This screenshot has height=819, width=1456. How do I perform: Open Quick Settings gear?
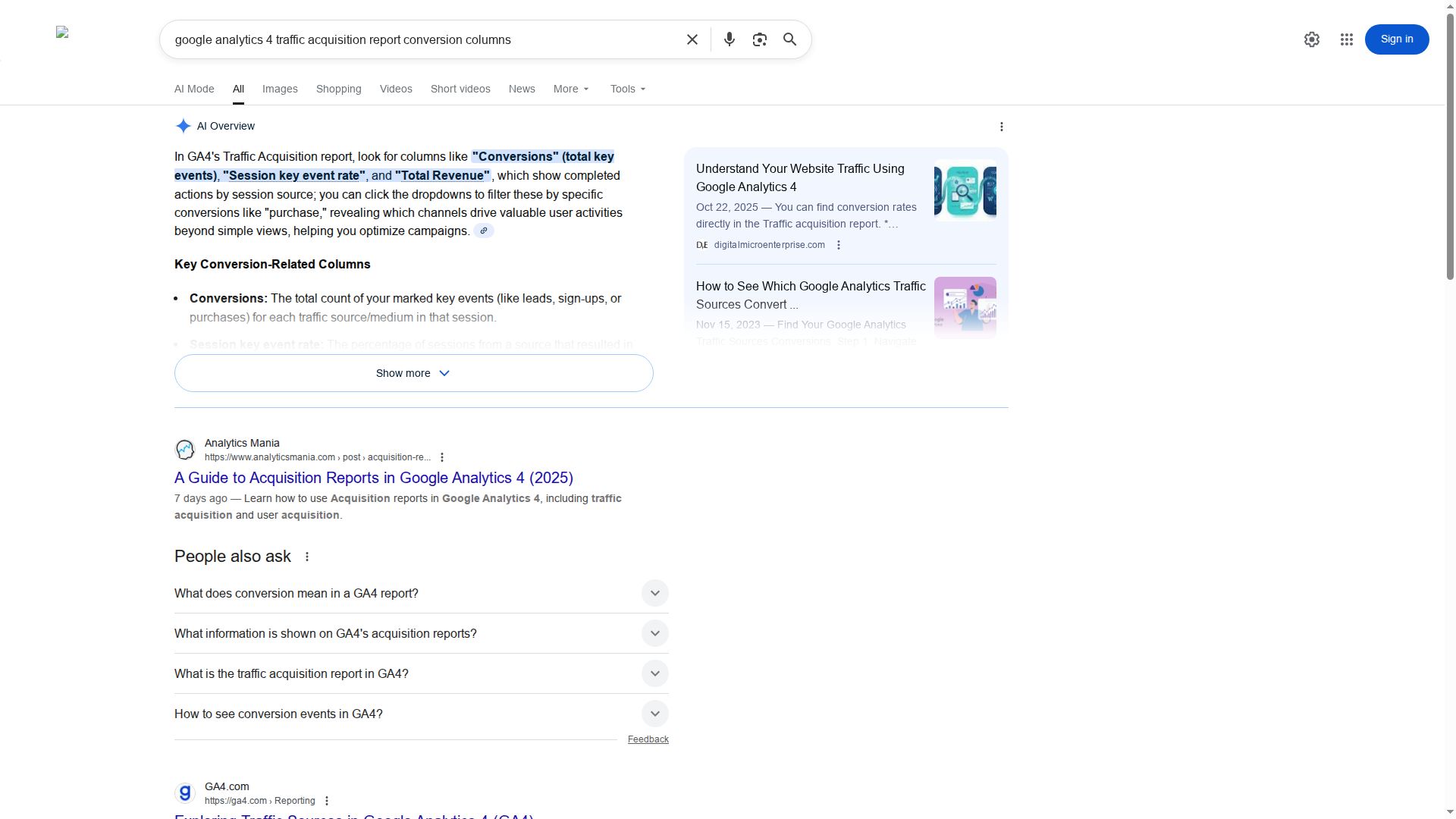pos(1311,39)
